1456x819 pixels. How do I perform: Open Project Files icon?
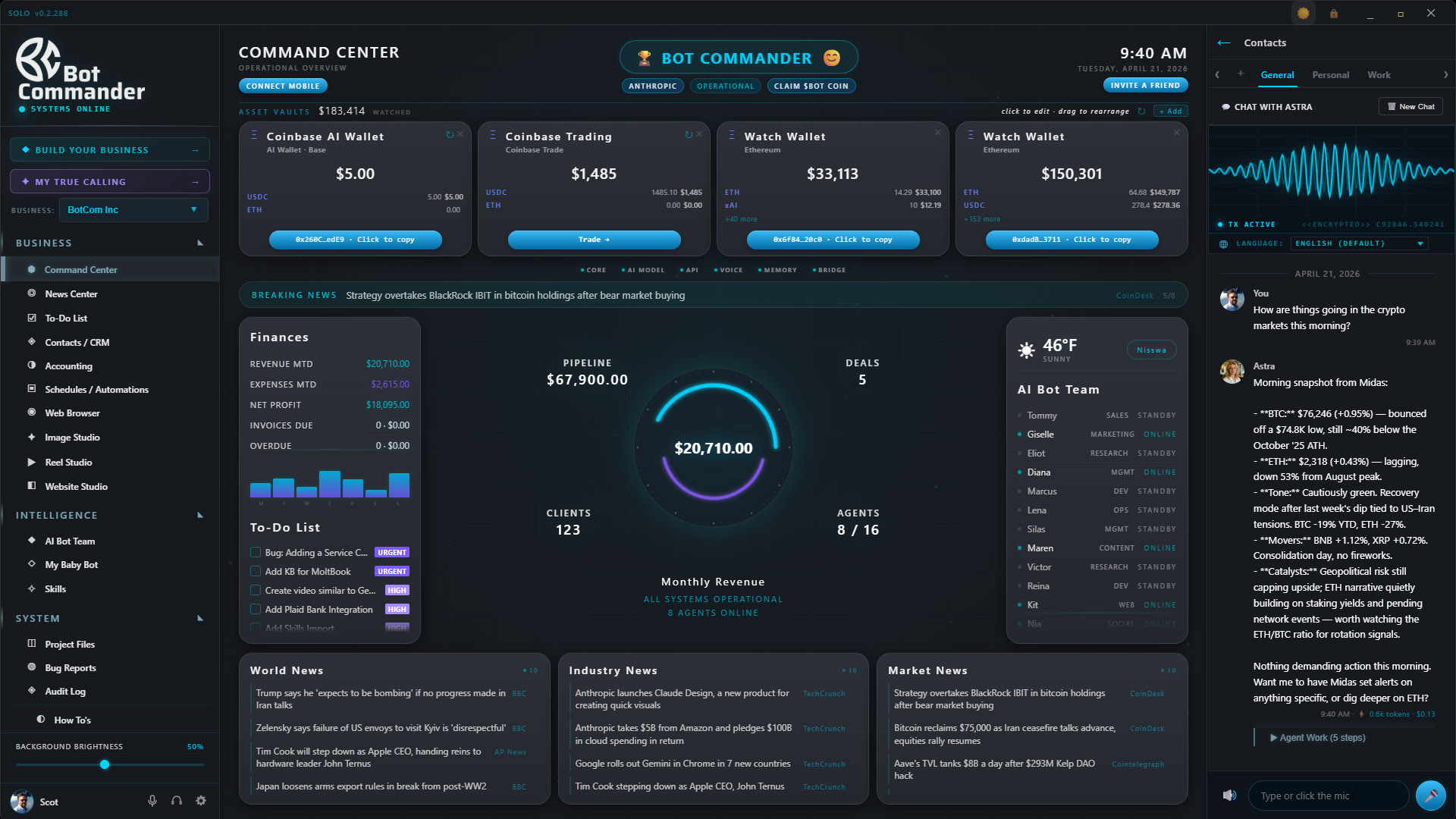[31, 643]
